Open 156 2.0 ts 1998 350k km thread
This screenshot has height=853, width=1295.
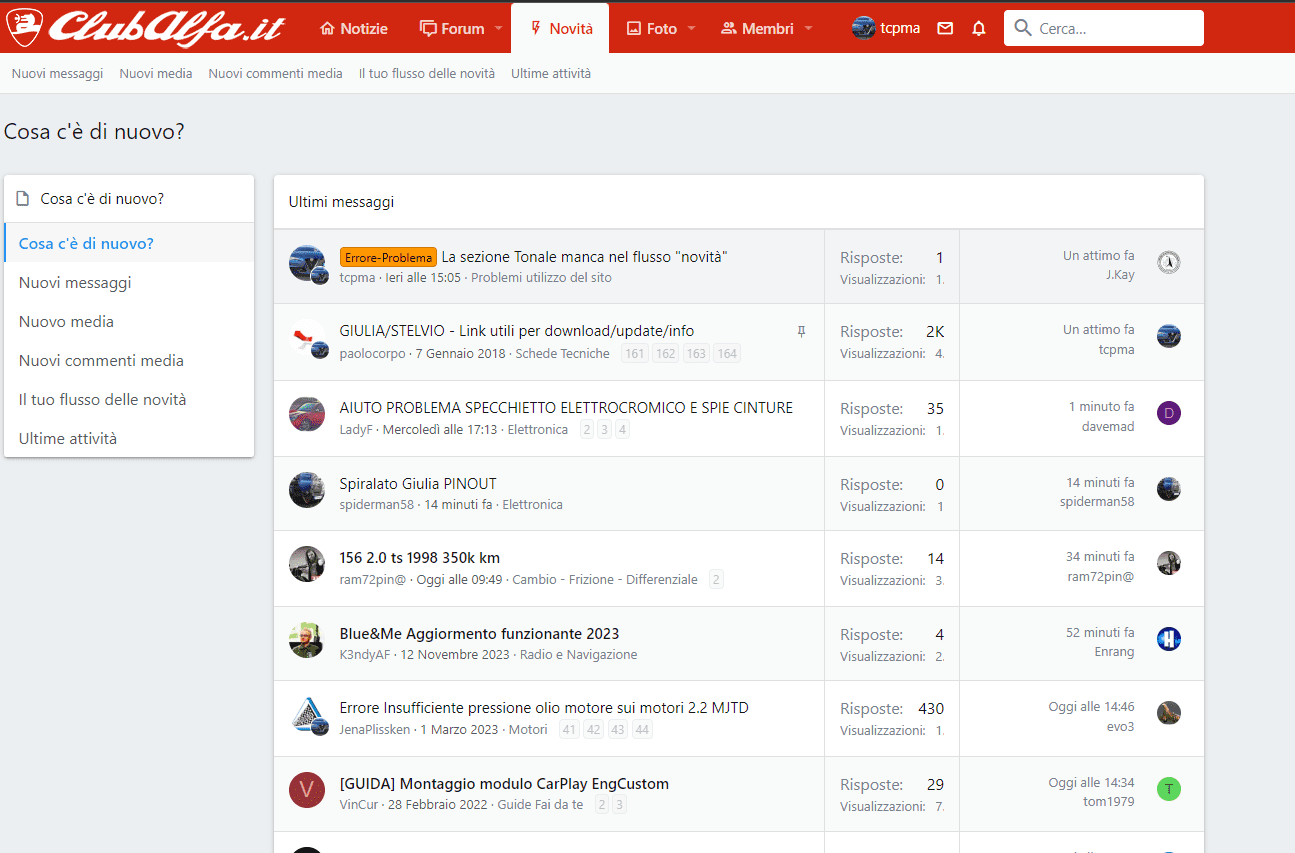point(420,558)
